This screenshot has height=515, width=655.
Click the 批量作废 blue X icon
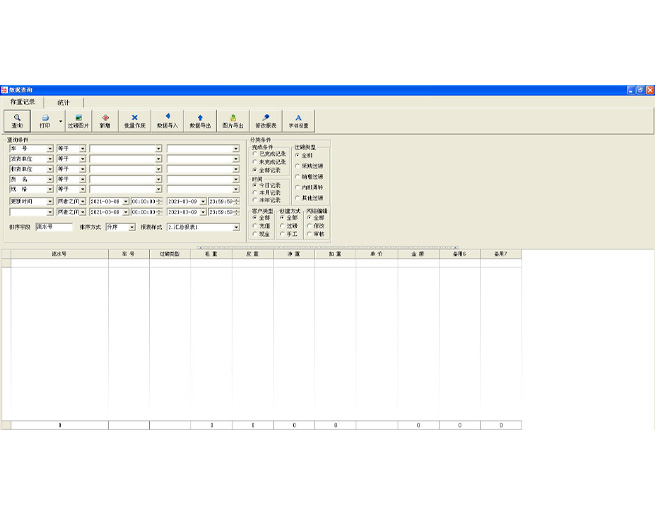[x=134, y=120]
